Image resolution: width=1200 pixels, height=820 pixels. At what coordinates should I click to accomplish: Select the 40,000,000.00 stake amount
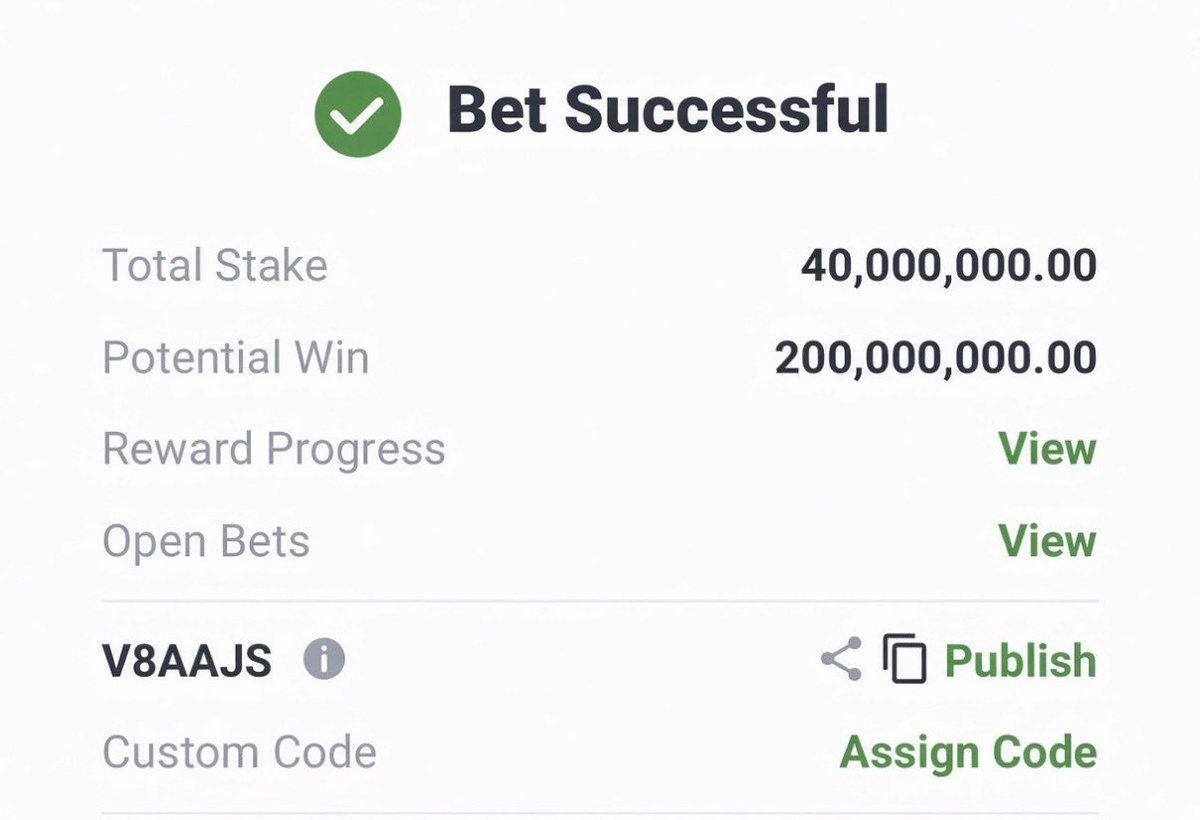pos(948,266)
